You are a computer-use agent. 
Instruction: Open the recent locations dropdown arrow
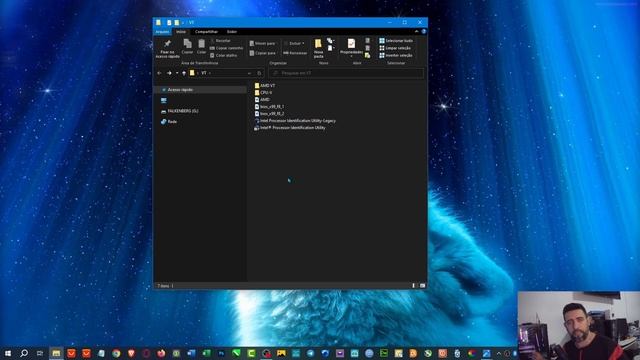tap(177, 73)
